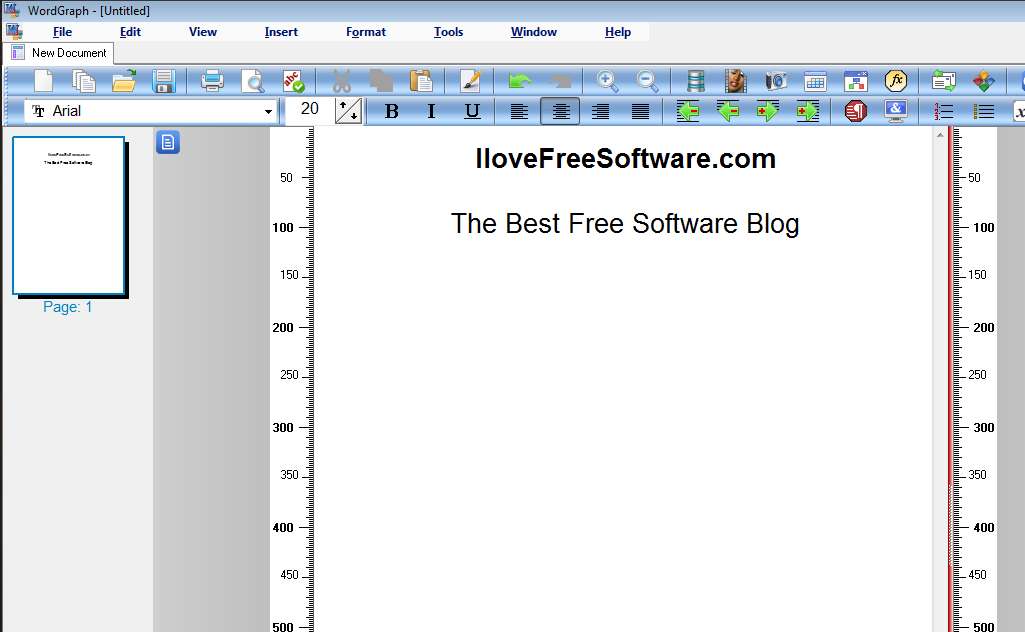Open the Format menu

[x=365, y=32]
